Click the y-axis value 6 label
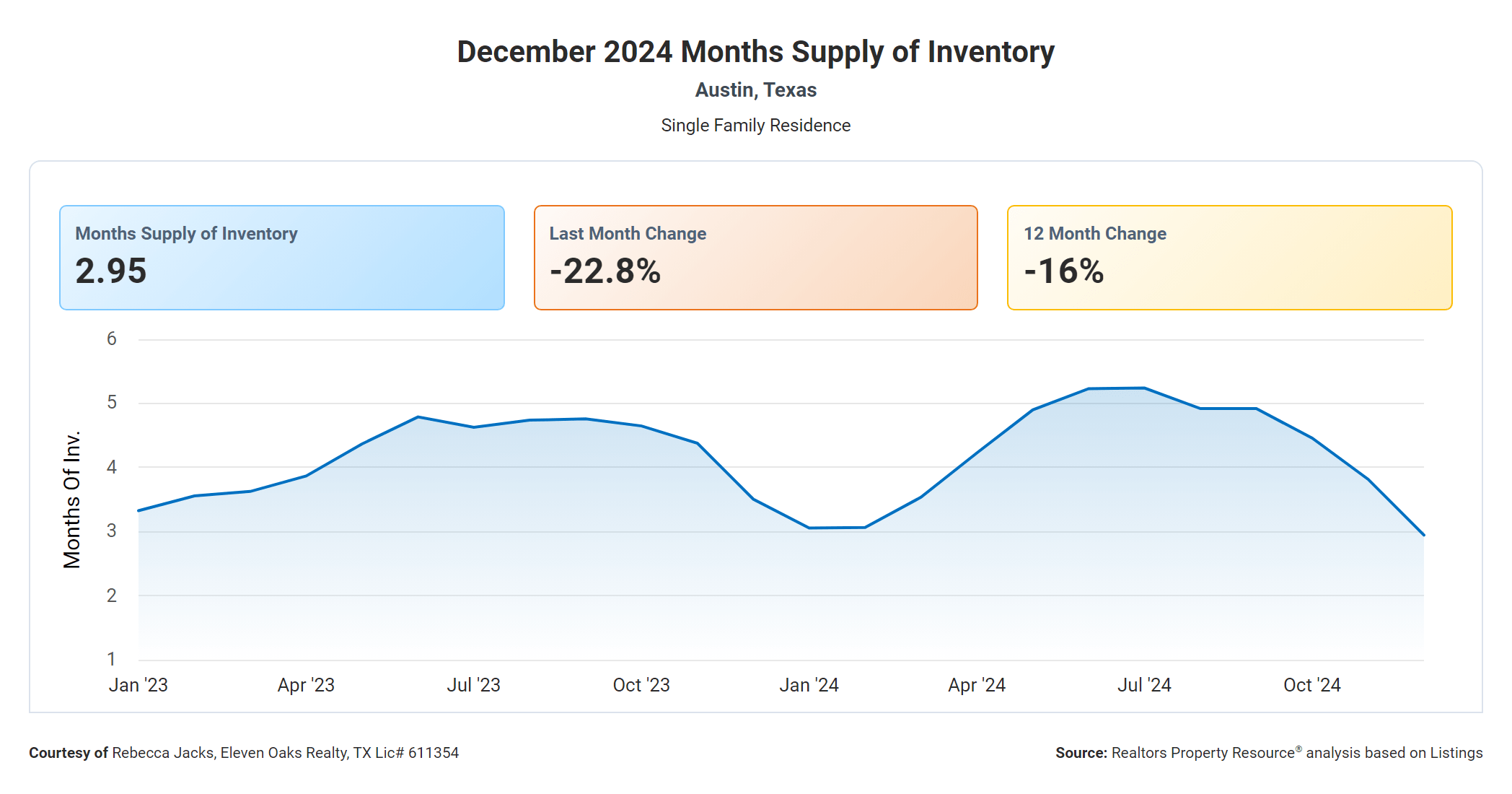The height and width of the screenshot is (794, 1512). tap(112, 339)
